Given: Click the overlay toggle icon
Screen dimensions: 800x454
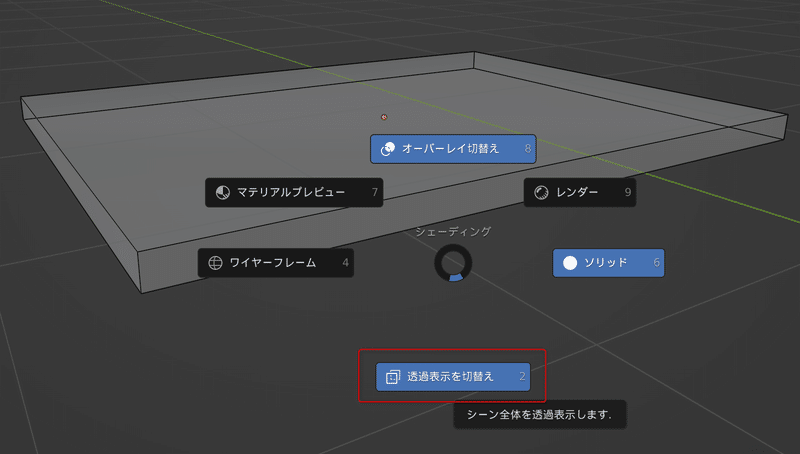Looking at the screenshot, I should [x=388, y=149].
